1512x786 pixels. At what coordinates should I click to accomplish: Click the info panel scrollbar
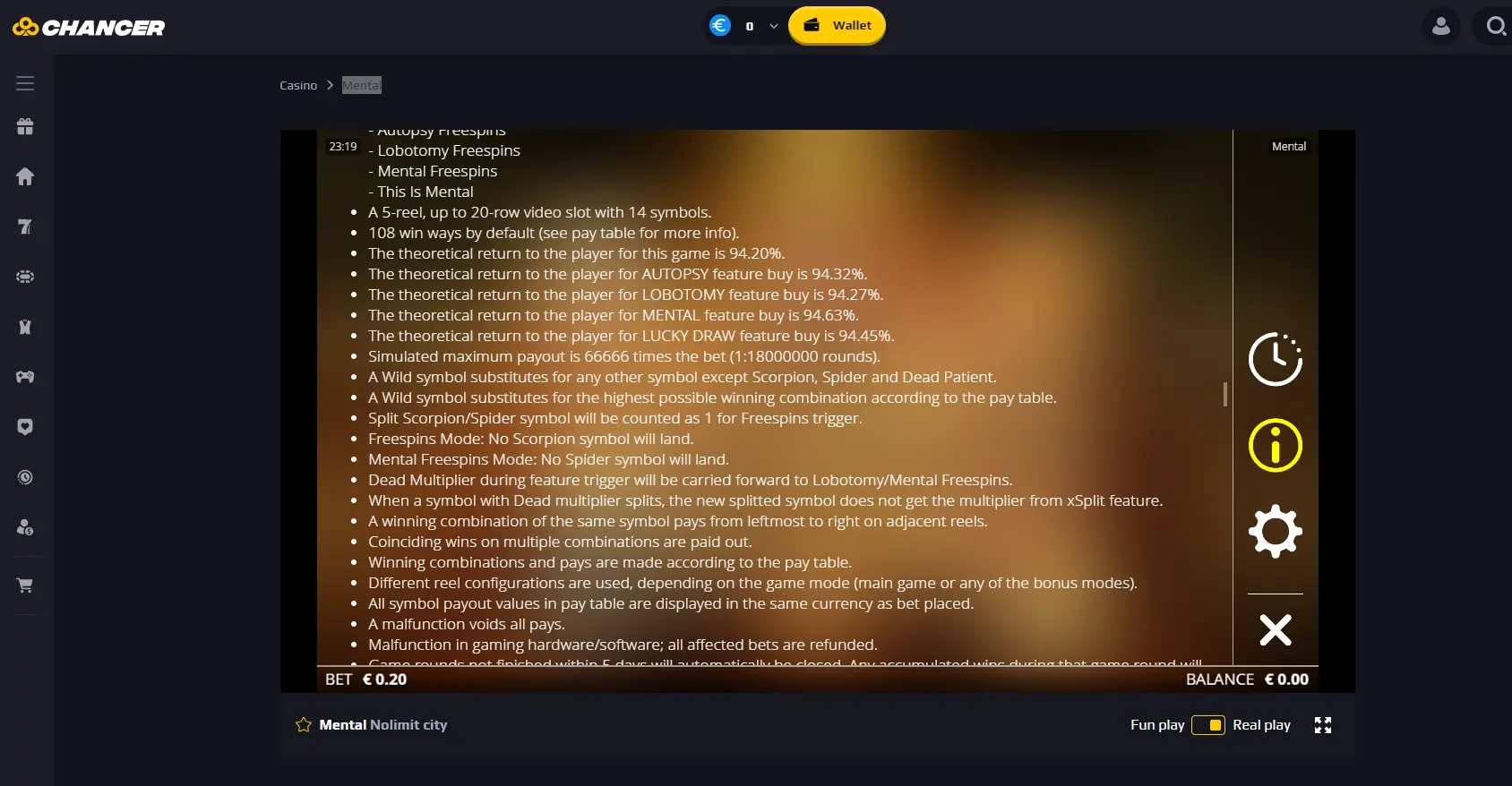[x=1225, y=394]
